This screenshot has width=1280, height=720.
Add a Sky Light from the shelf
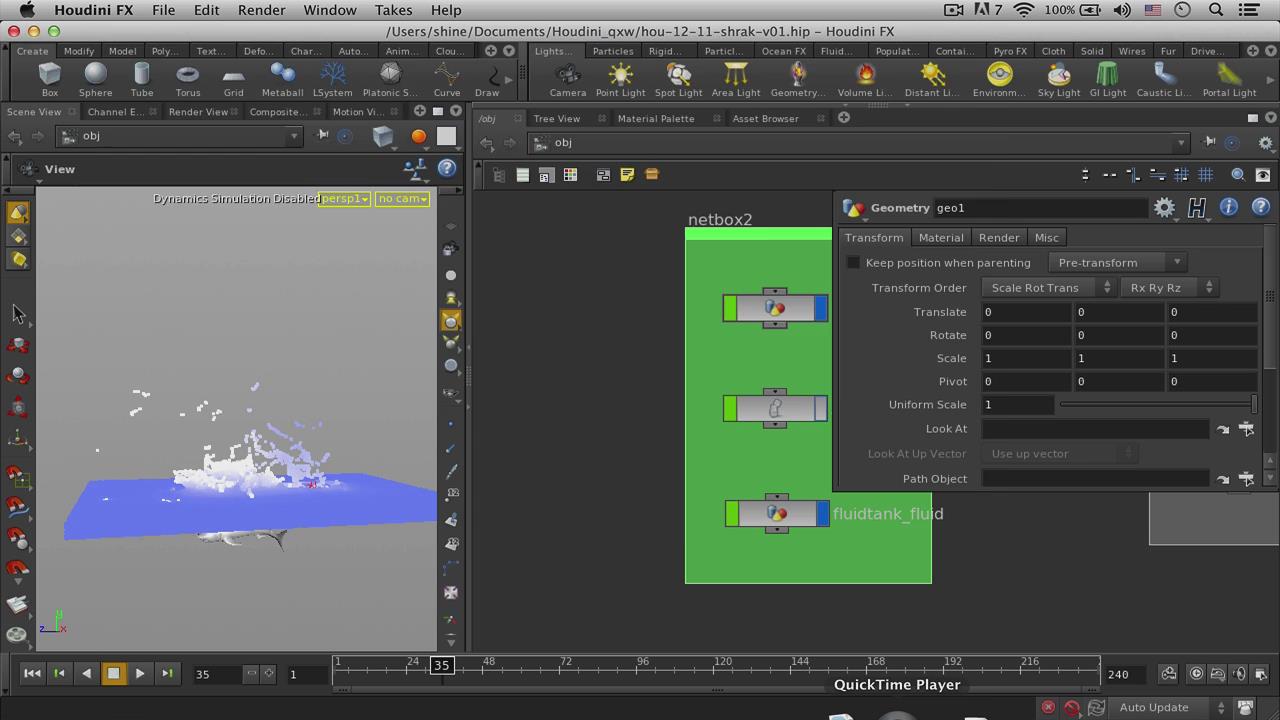1058,79
